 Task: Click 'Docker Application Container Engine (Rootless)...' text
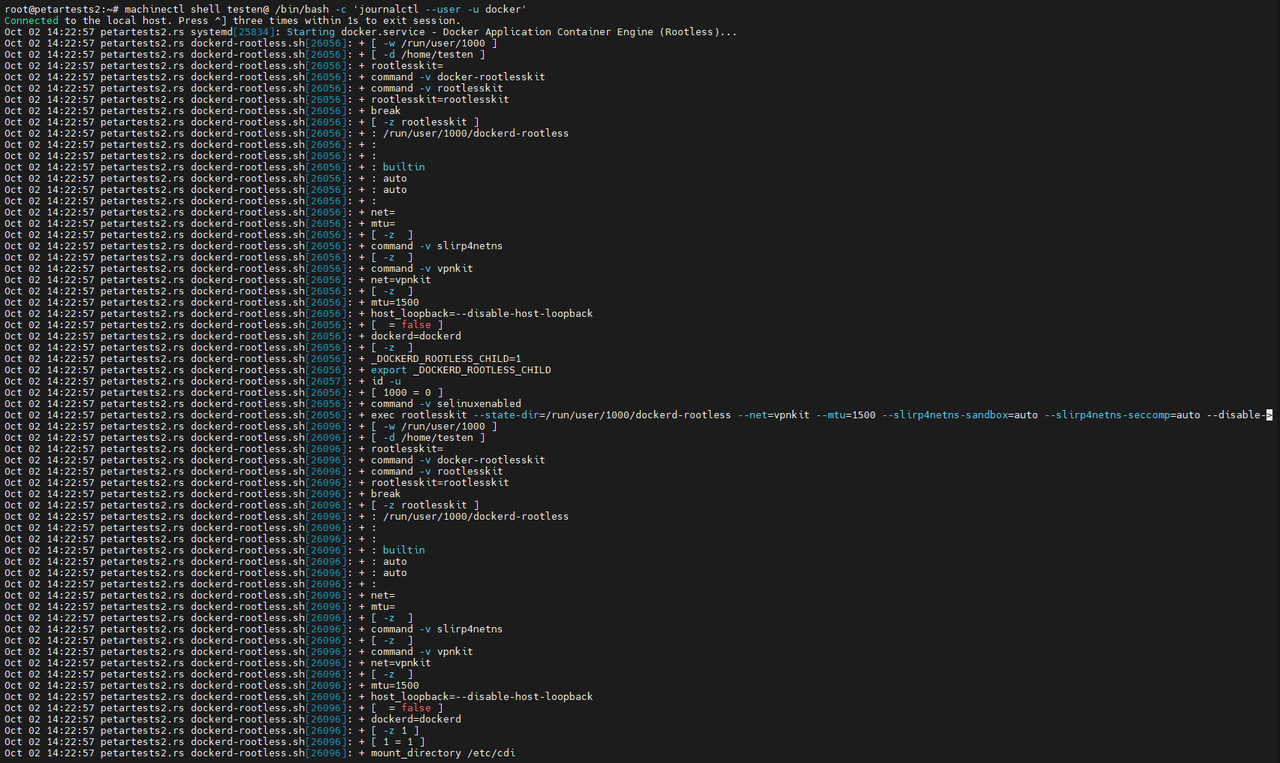588,32
